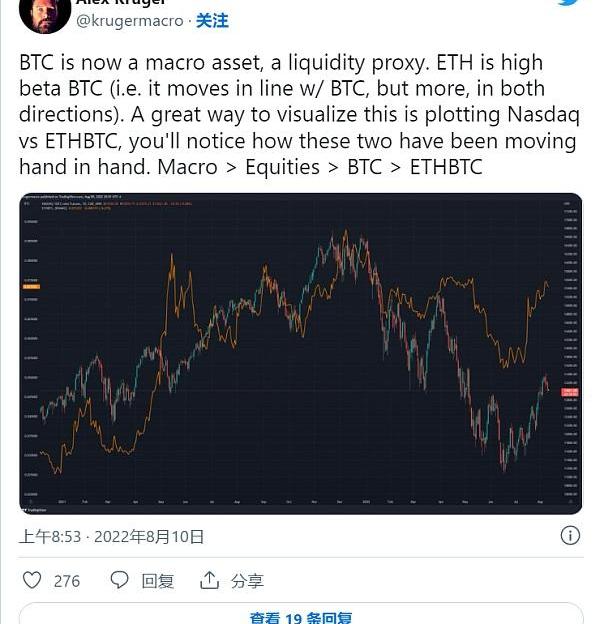The image size is (600, 624).
Task: Select the 分享 share label
Action: pos(247,581)
